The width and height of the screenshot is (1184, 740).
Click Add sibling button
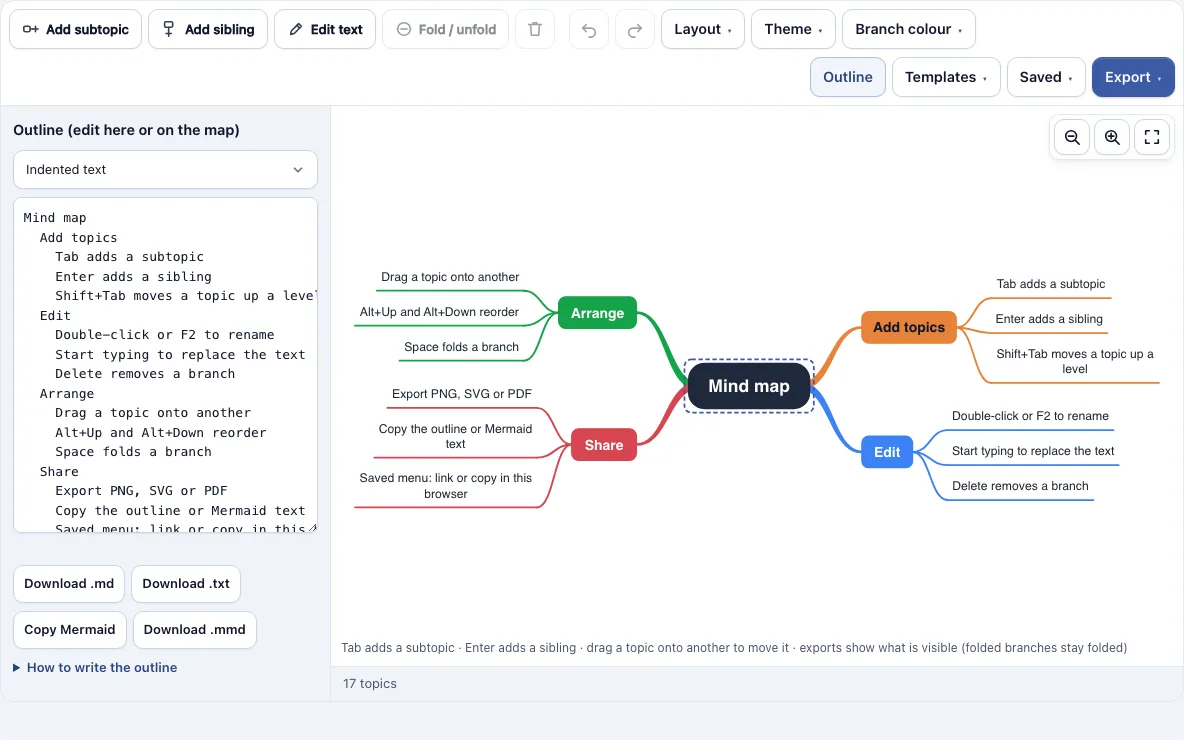coord(208,29)
